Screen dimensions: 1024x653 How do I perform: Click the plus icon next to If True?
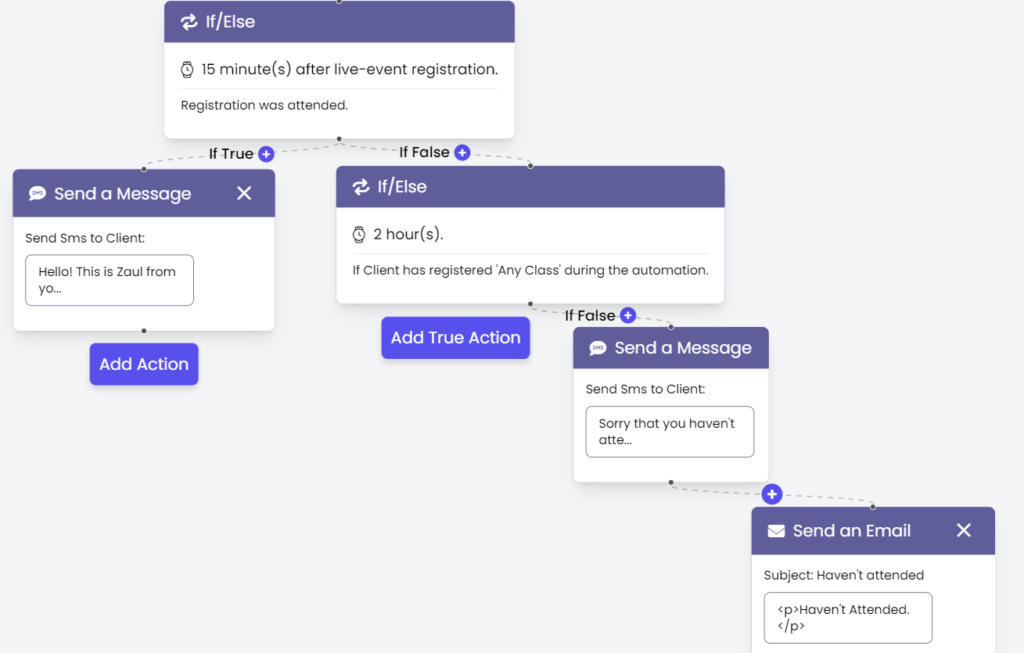coord(266,154)
